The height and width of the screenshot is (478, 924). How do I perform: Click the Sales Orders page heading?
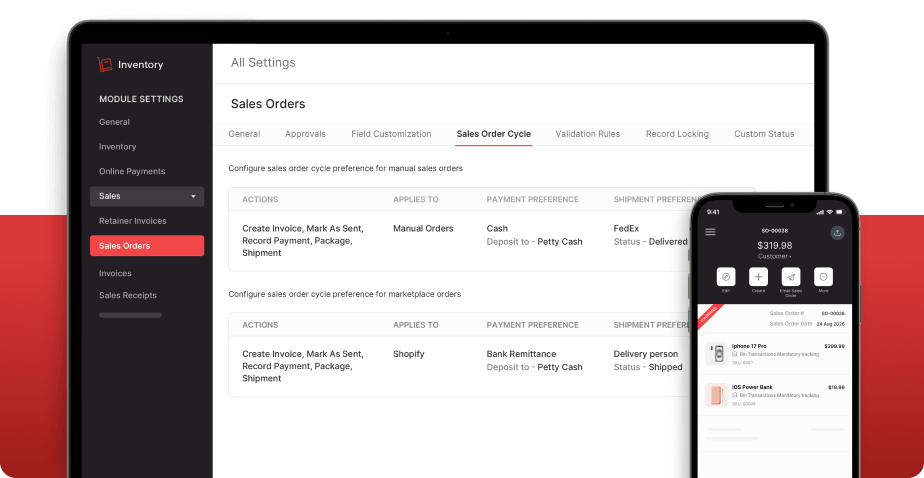(268, 104)
